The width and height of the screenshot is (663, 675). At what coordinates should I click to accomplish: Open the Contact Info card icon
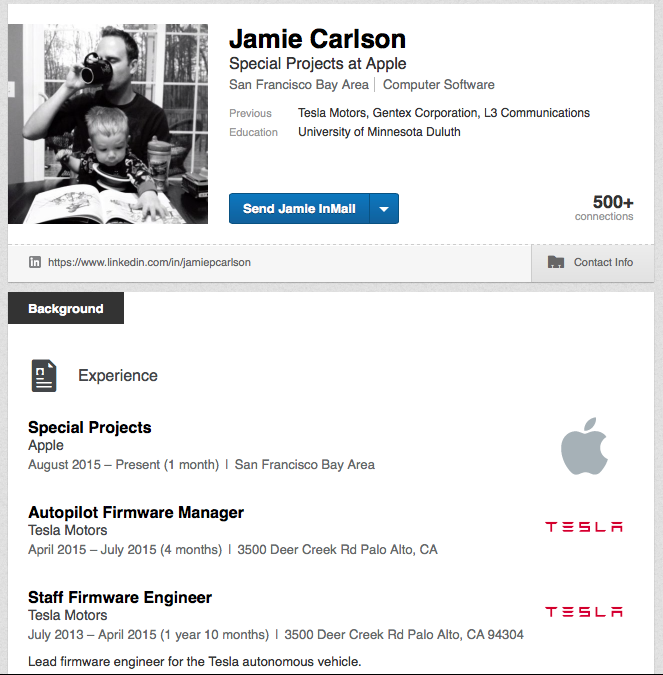pos(556,262)
